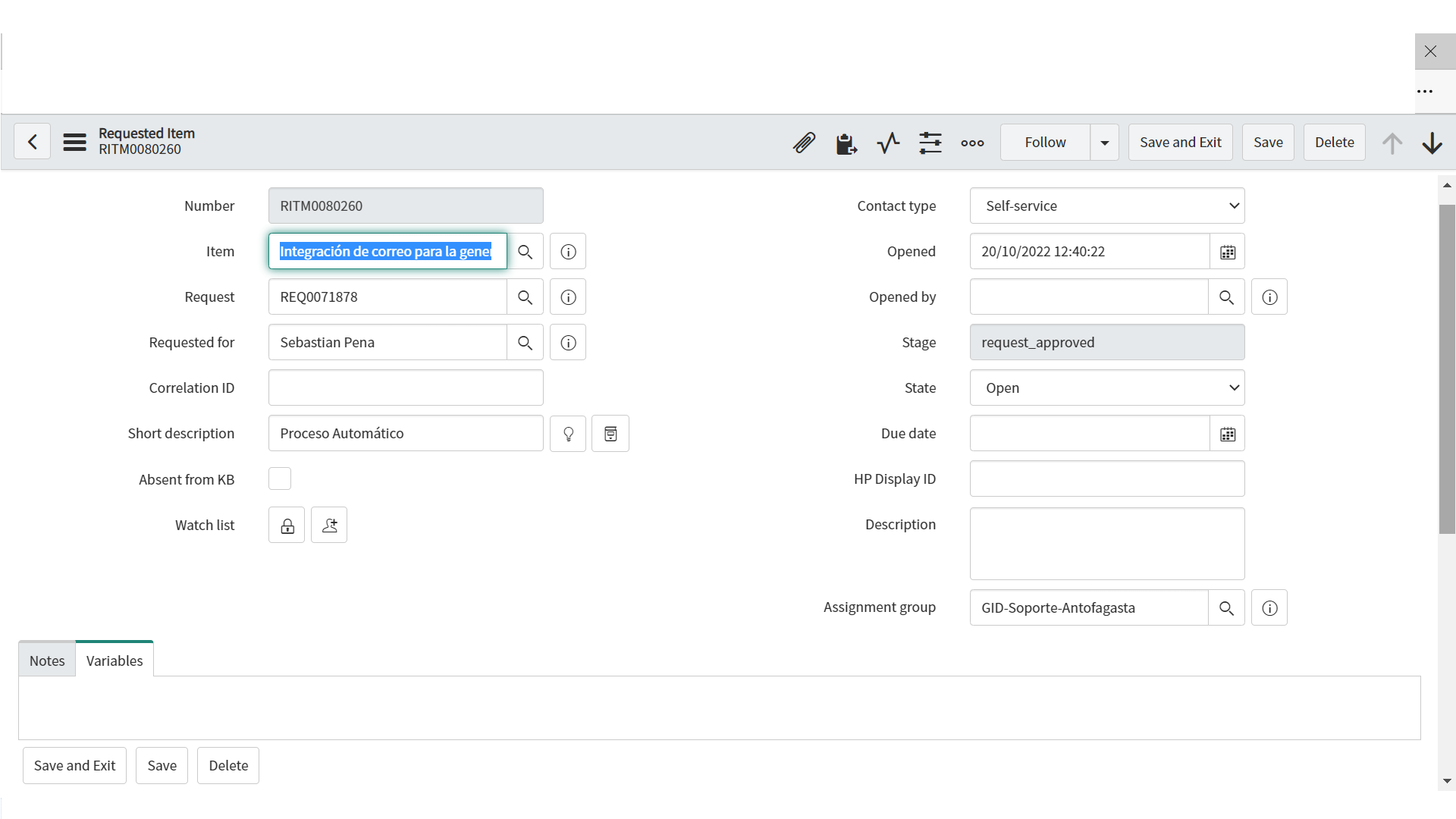Open the Due date calendar picker
Image resolution: width=1456 pixels, height=819 pixels.
1227,433
